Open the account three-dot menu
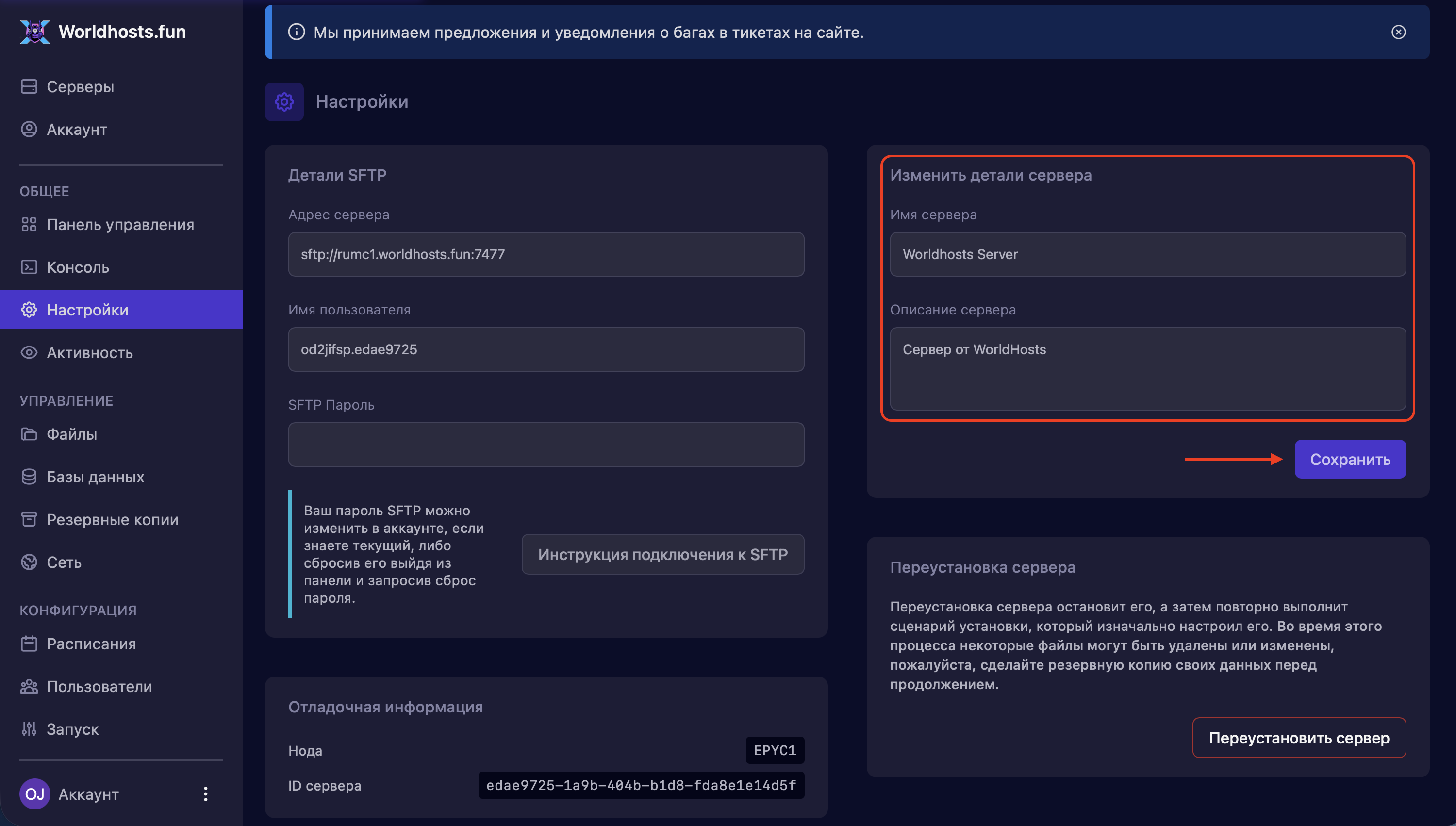This screenshot has height=826, width=1456. click(205, 793)
